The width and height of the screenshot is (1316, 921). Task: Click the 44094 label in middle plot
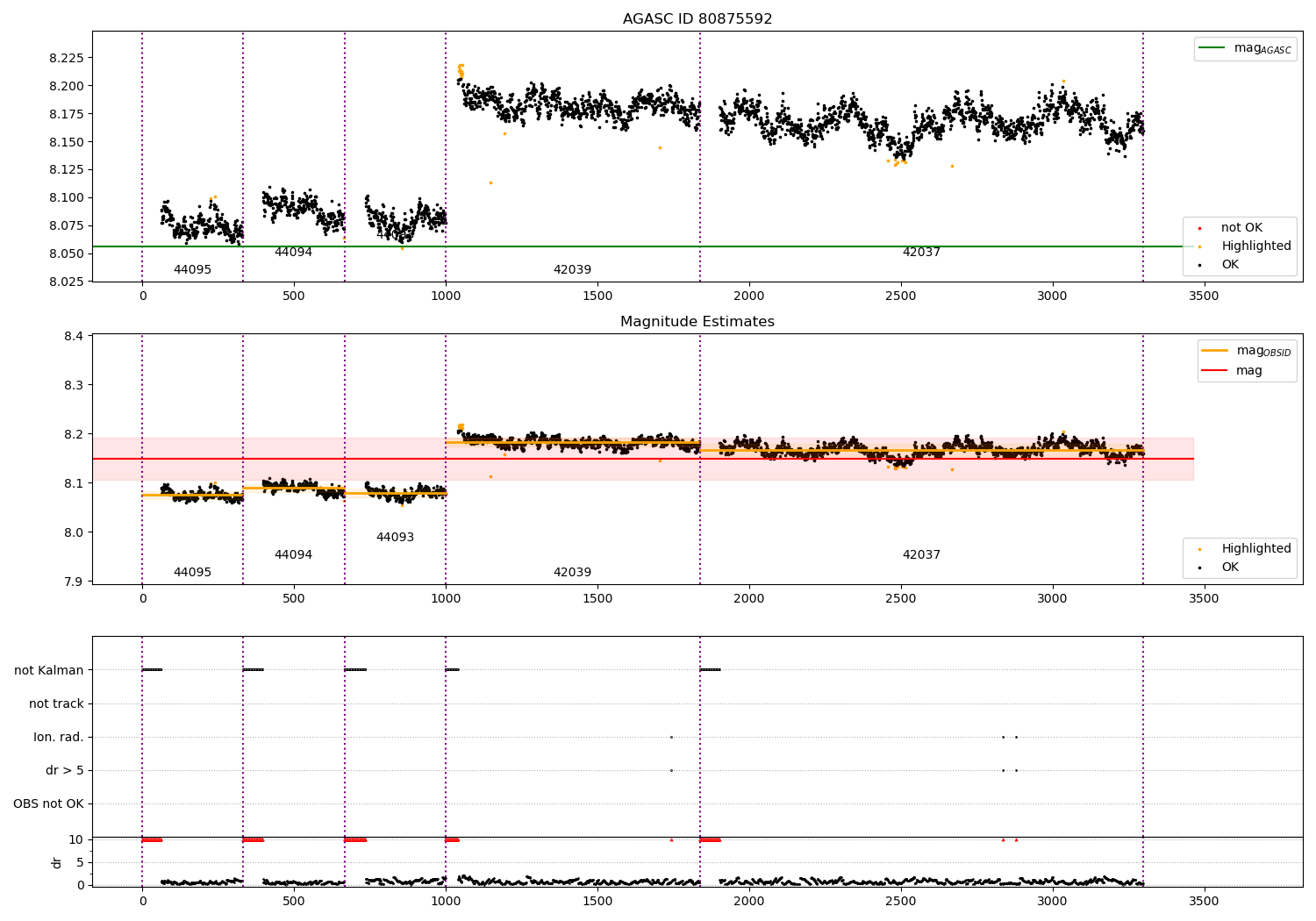point(293,555)
